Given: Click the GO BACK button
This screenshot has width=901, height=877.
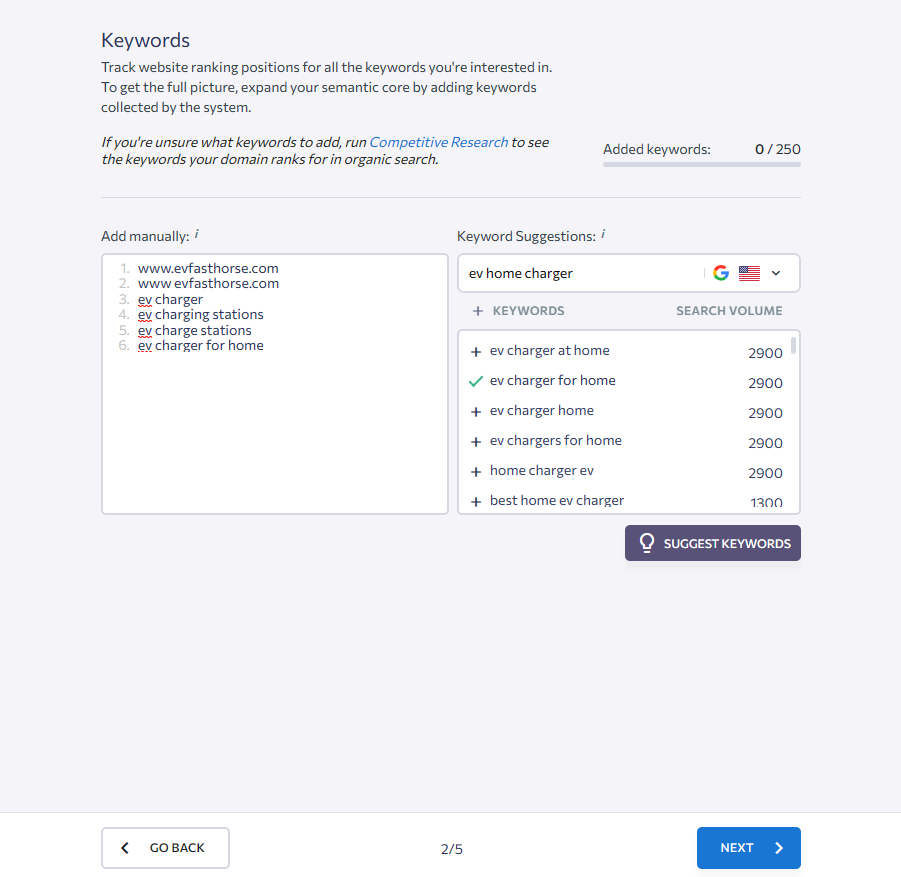Looking at the screenshot, I should point(165,848).
